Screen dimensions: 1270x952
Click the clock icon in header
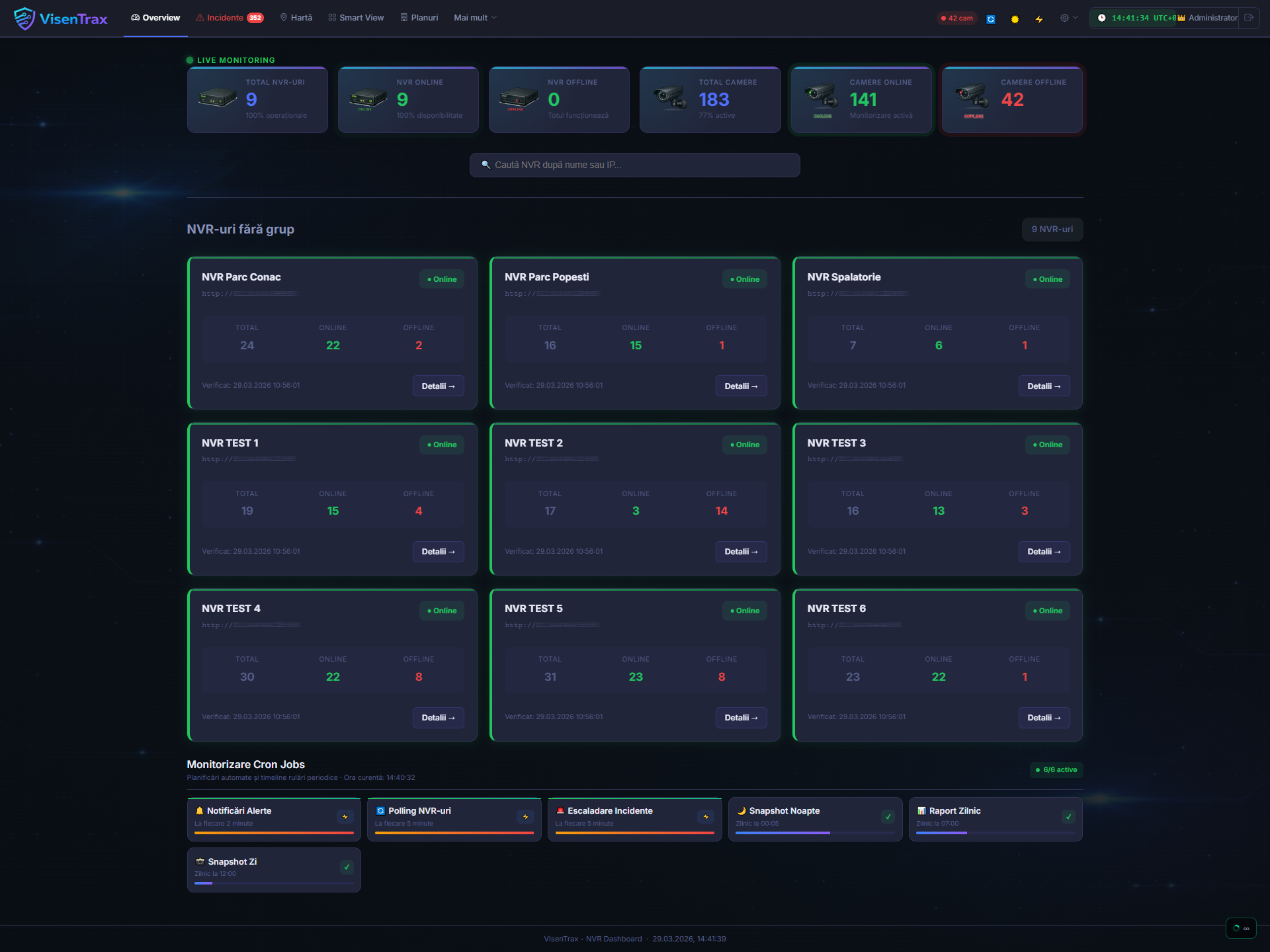tap(1101, 18)
